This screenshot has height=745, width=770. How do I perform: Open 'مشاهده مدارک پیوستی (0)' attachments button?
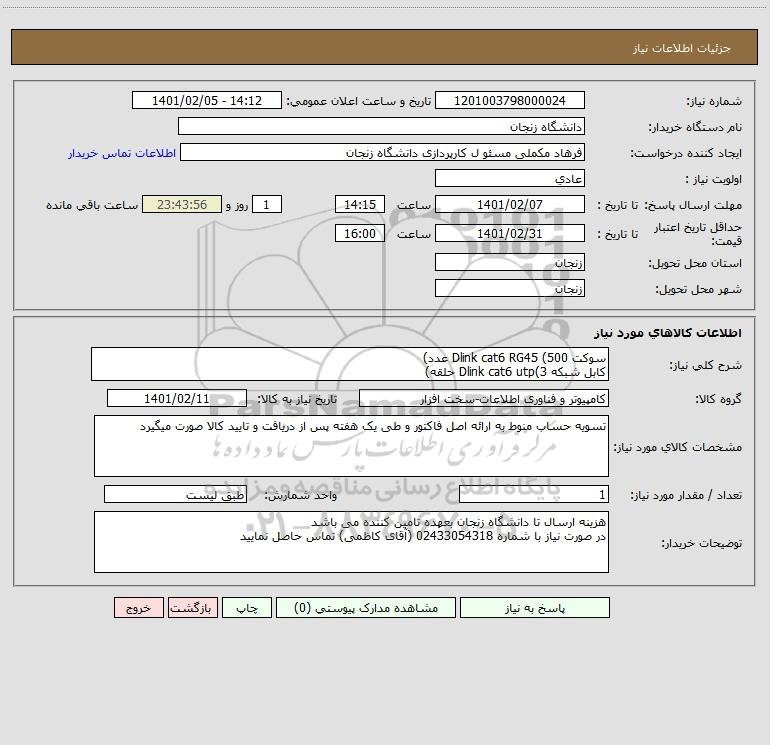[x=366, y=607]
